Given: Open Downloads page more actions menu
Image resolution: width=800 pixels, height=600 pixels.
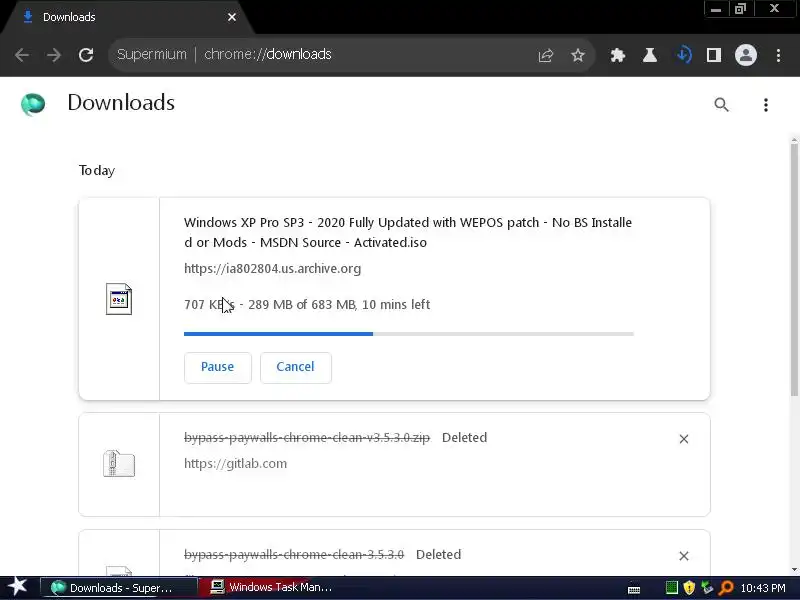Looking at the screenshot, I should [x=765, y=105].
